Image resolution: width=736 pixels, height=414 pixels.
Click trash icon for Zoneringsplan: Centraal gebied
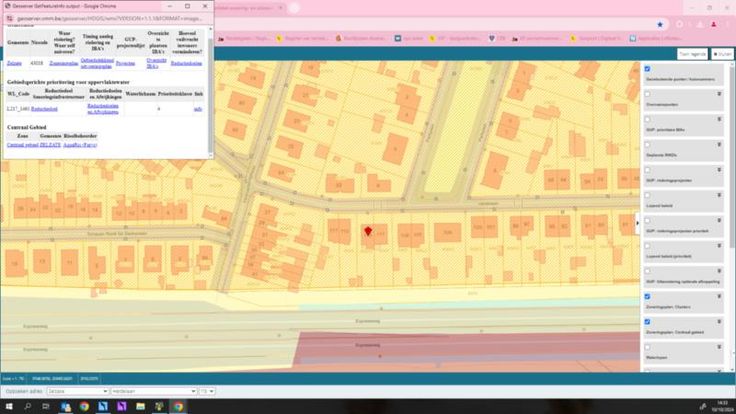point(719,322)
